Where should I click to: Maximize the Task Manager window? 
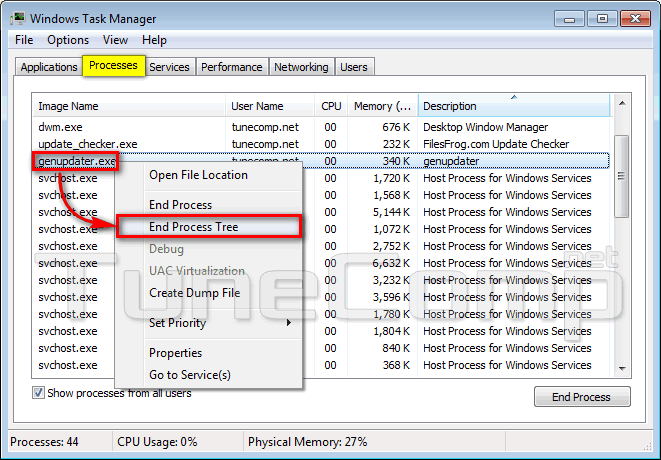click(602, 19)
